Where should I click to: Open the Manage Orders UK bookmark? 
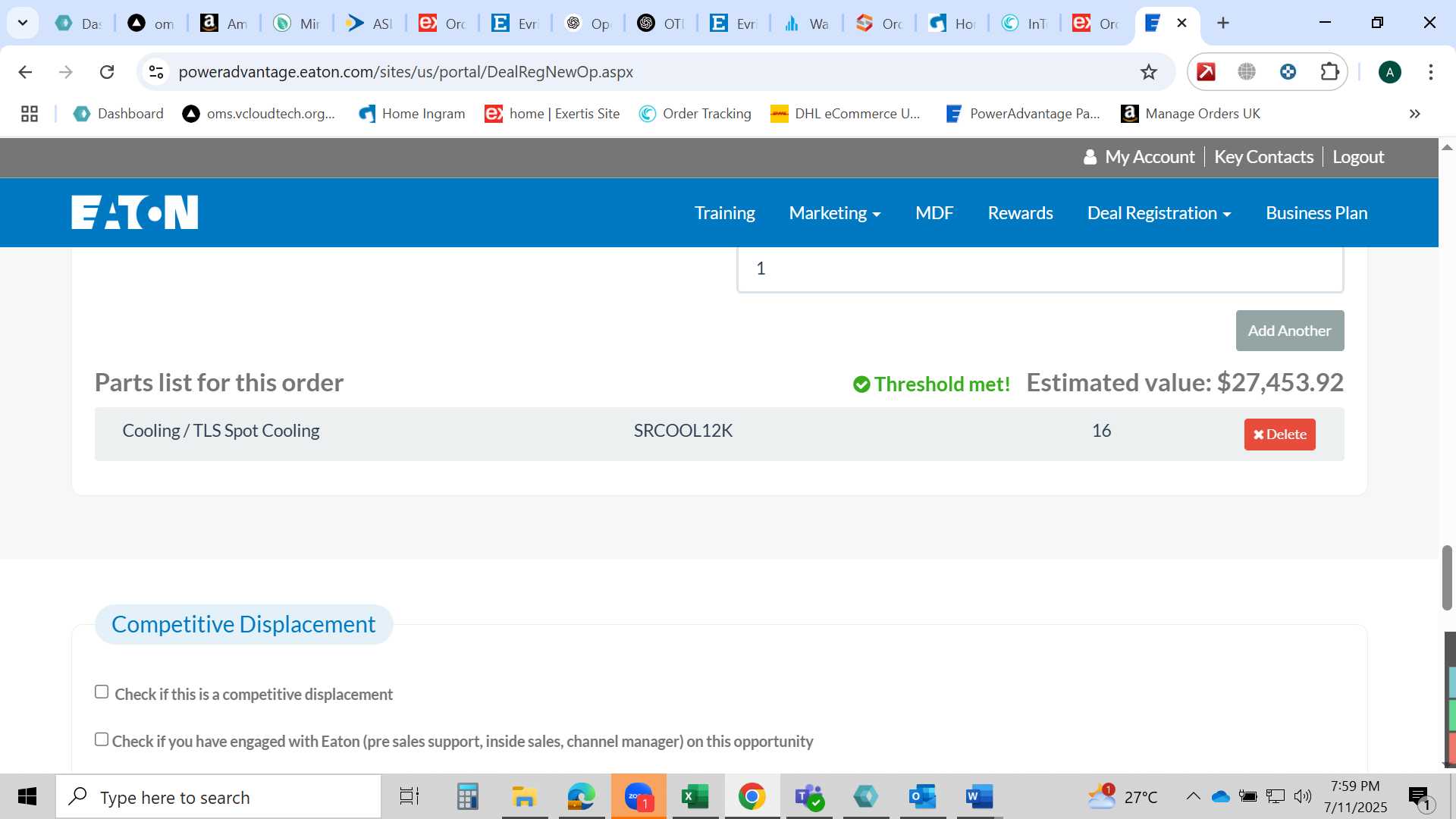pos(1191,114)
